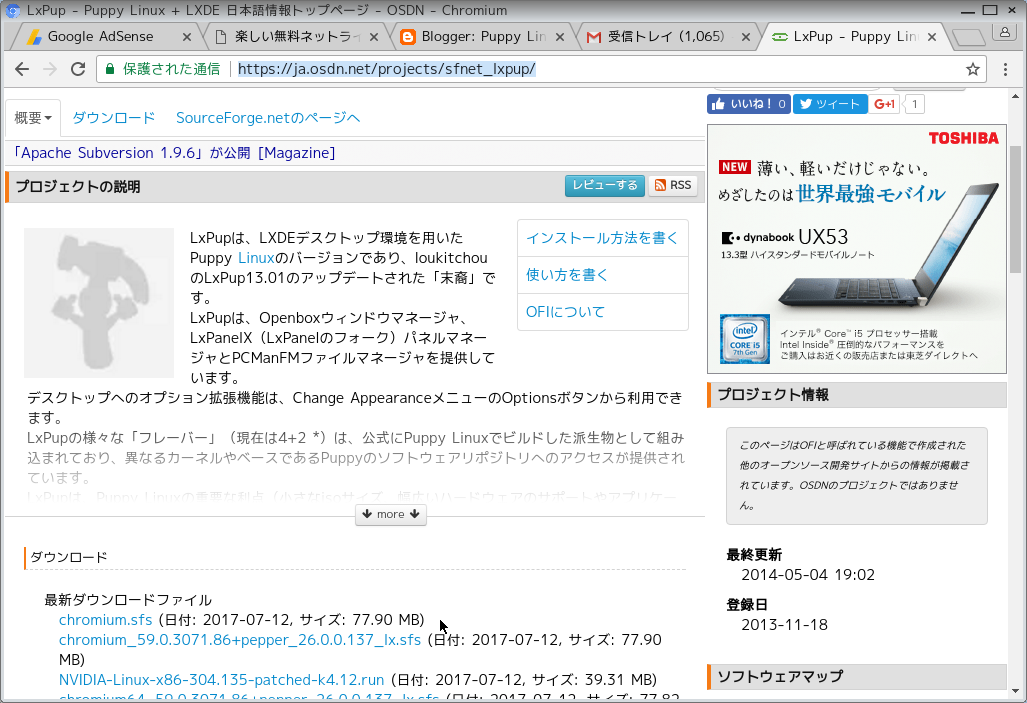Open the Chromium three-dot menu
Screen dimensions: 1027x703
coord(1005,69)
